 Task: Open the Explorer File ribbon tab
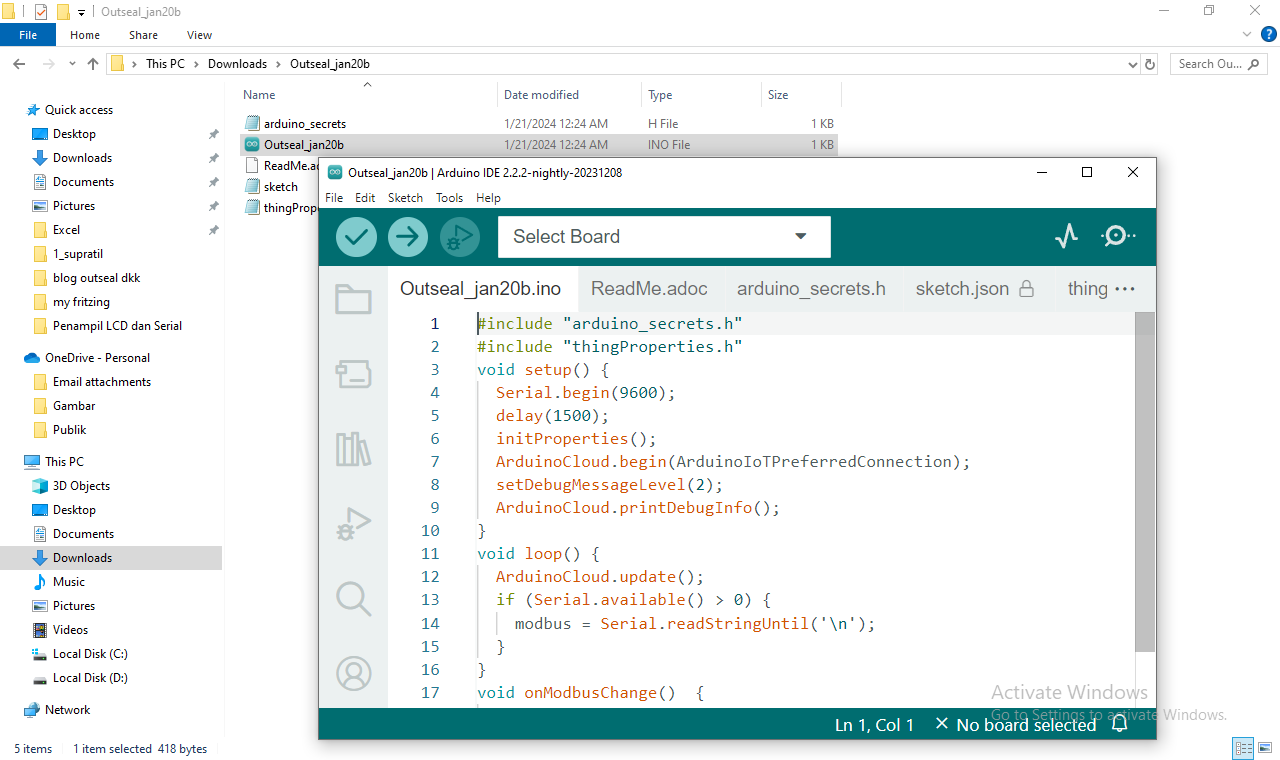[x=28, y=35]
